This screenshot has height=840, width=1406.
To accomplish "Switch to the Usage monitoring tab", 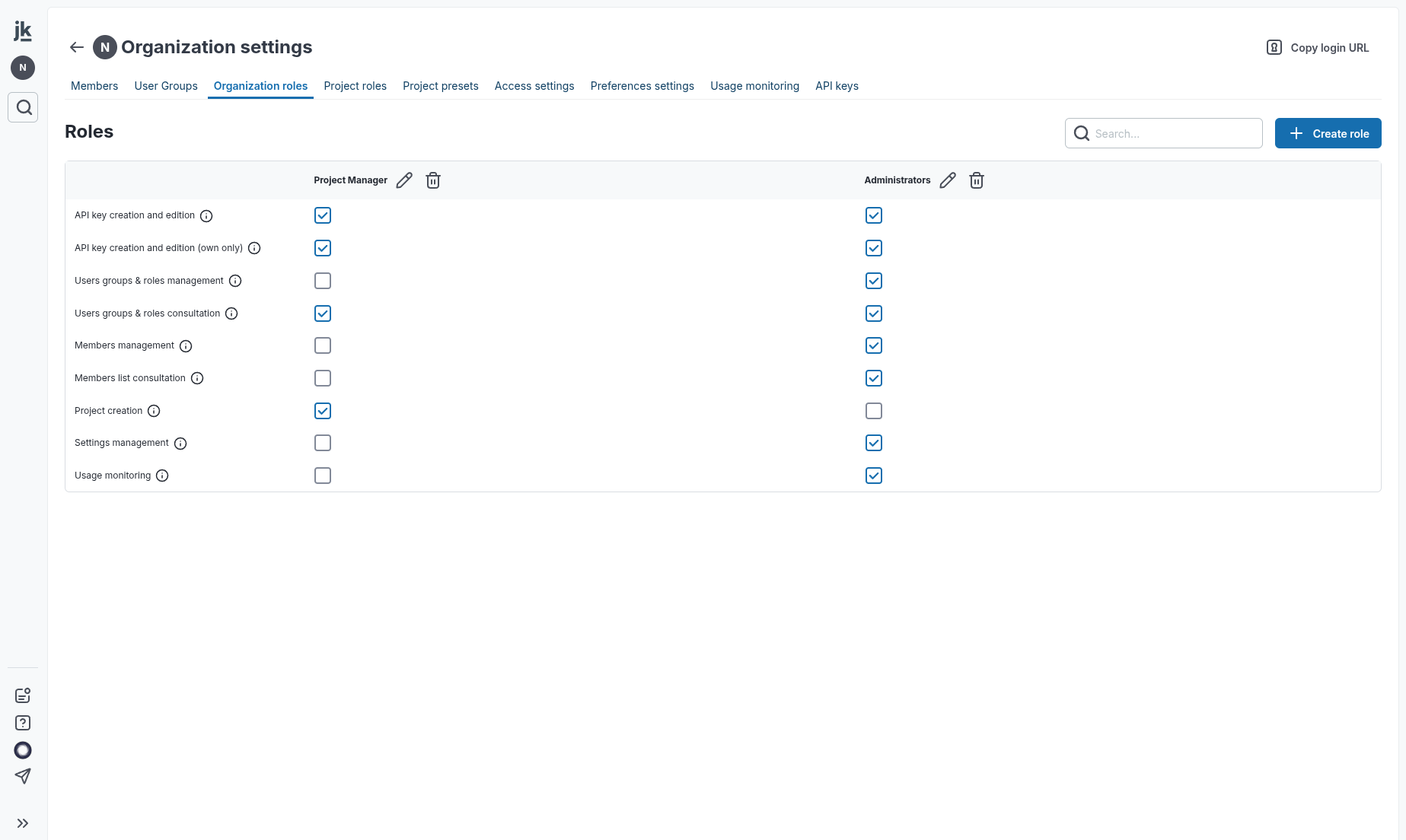I will coord(755,86).
